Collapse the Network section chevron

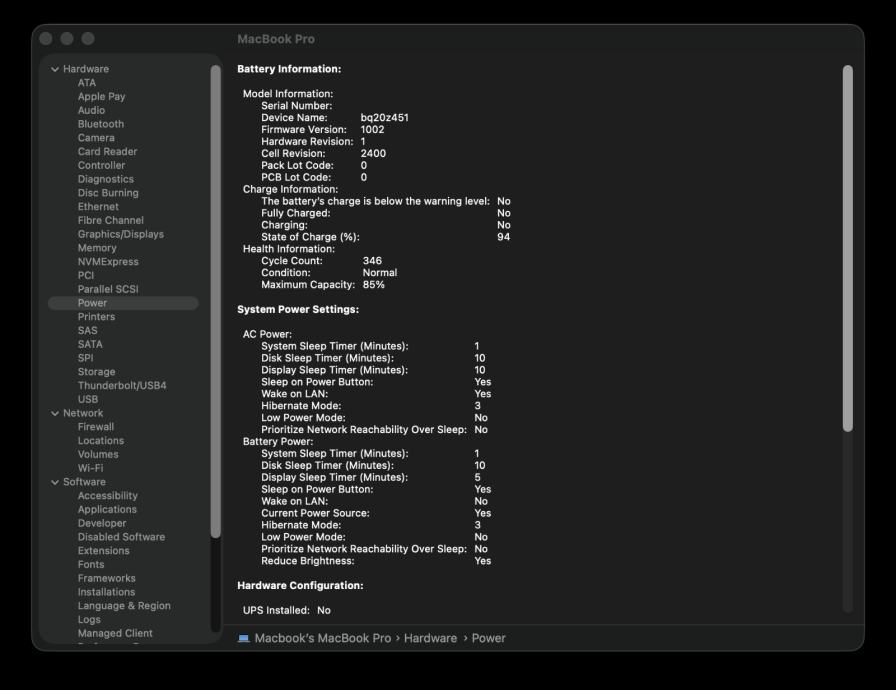point(56,413)
